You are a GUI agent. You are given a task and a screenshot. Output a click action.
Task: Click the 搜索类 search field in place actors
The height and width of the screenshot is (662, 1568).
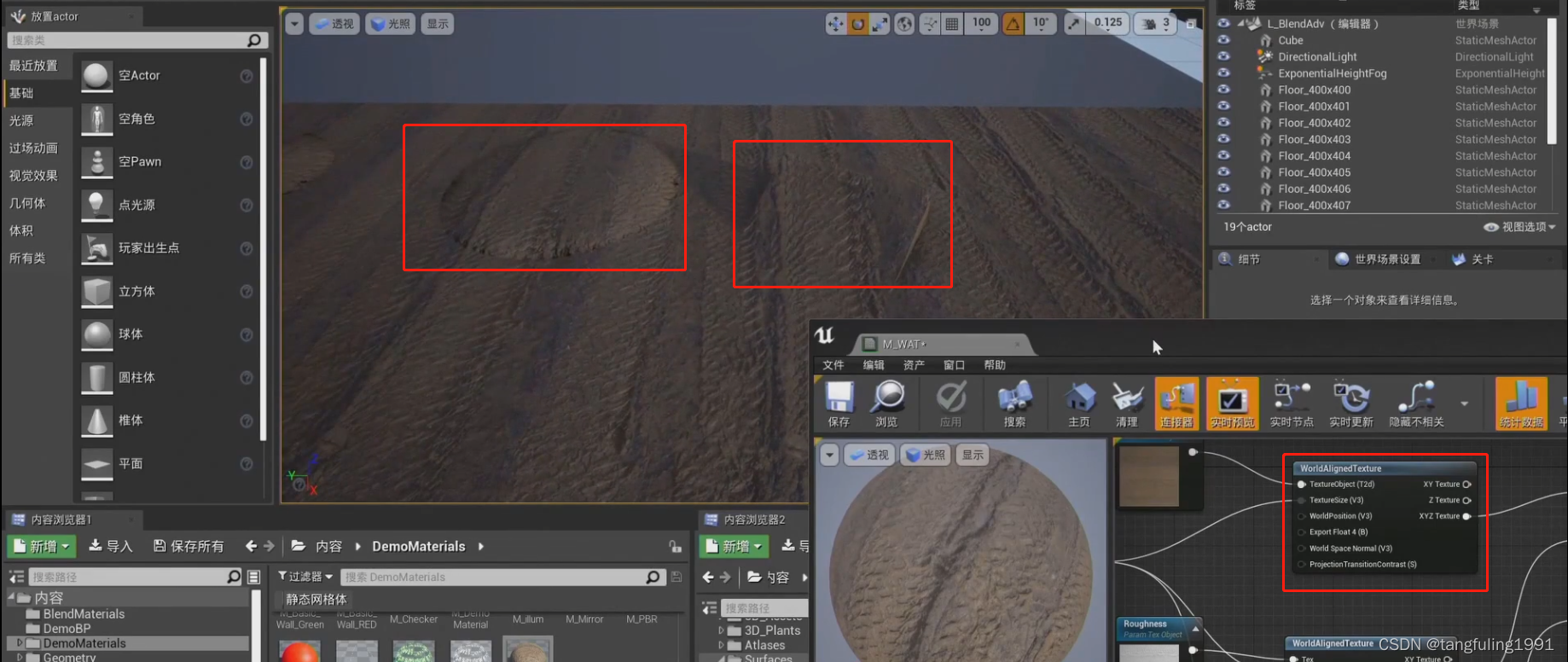(x=137, y=40)
